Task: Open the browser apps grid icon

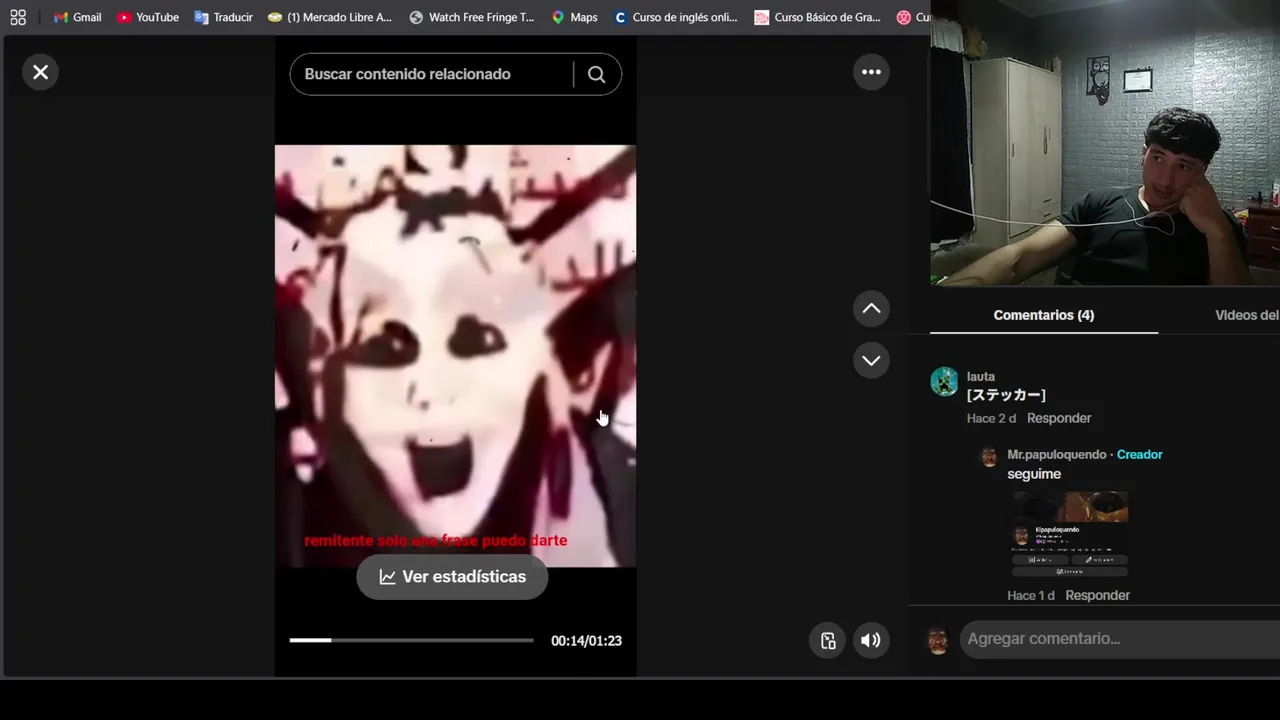Action: pyautogui.click(x=18, y=17)
